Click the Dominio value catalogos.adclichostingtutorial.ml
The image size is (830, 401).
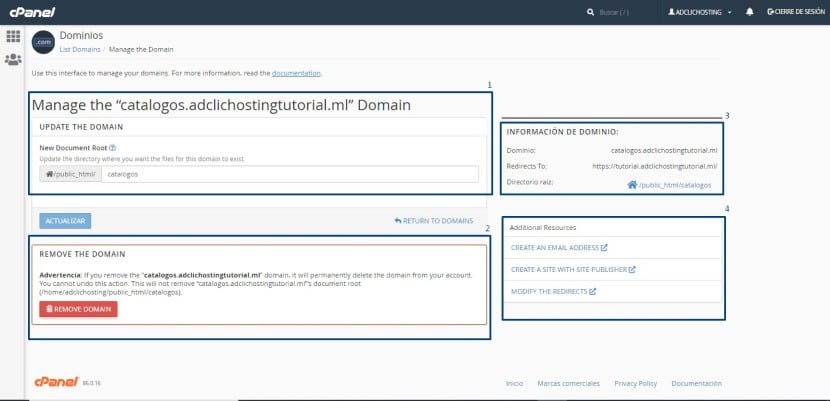(664, 150)
